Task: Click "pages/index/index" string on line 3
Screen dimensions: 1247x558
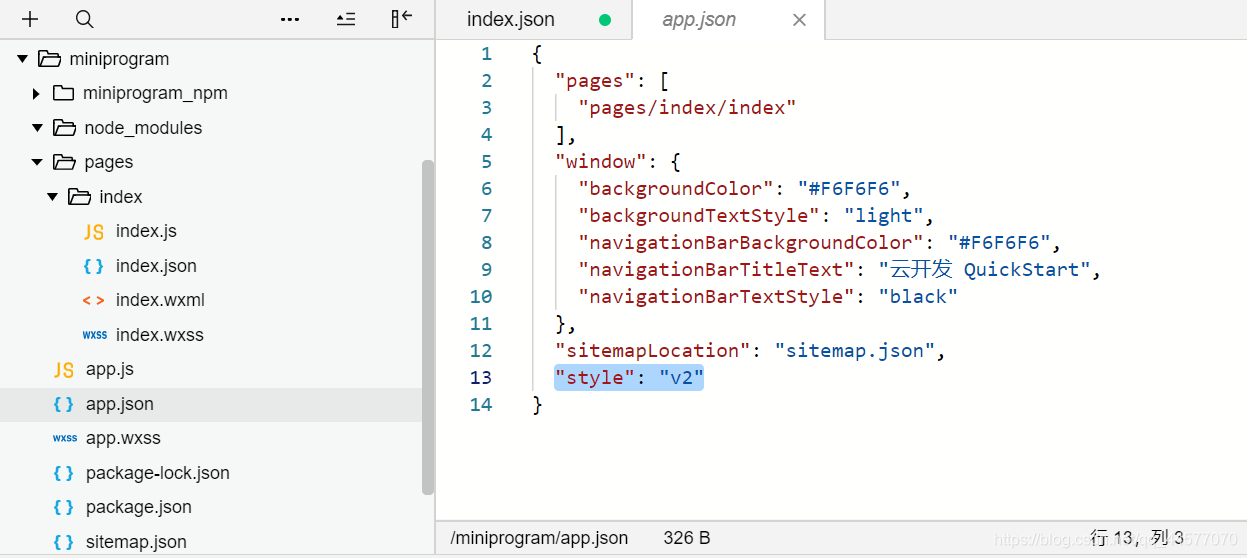Action: 687,108
